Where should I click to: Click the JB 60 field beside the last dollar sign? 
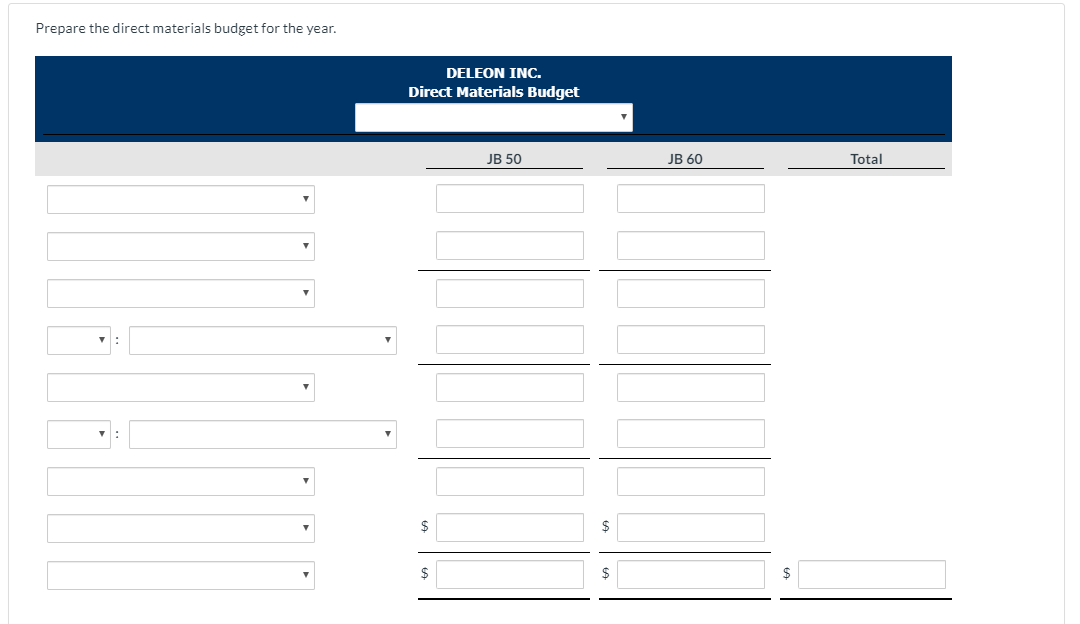[690, 574]
